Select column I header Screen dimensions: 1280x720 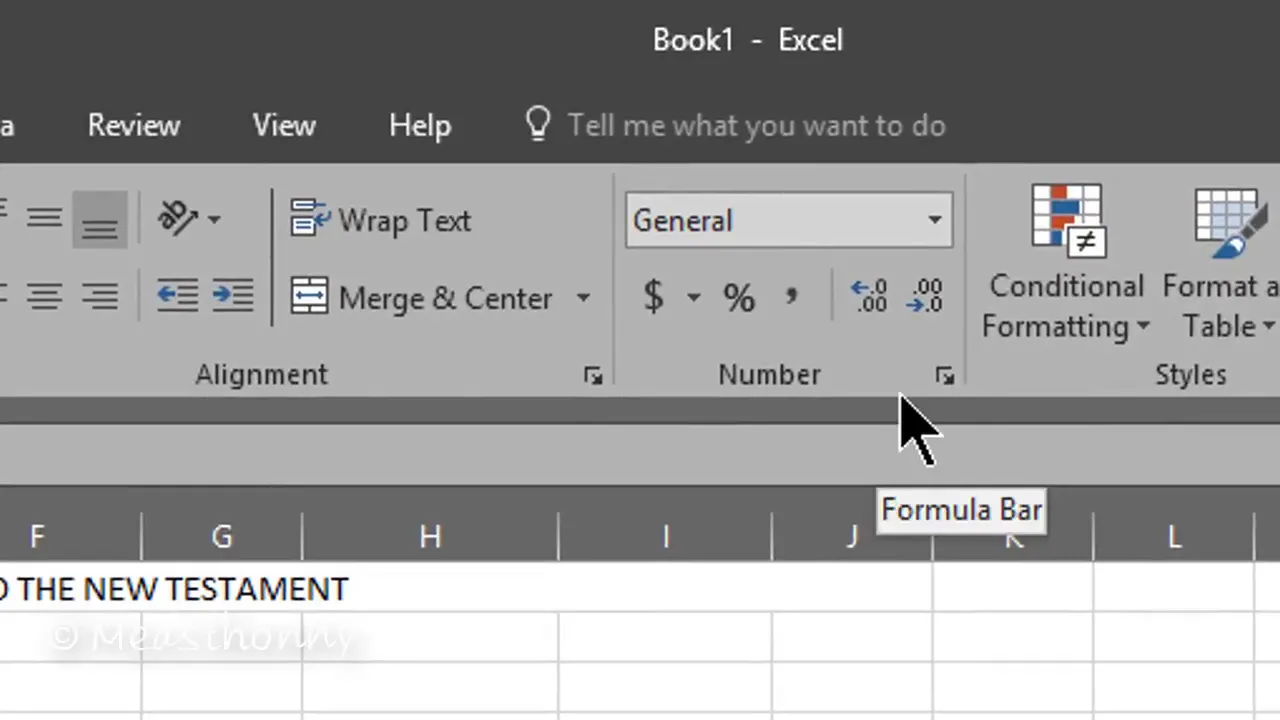(665, 537)
